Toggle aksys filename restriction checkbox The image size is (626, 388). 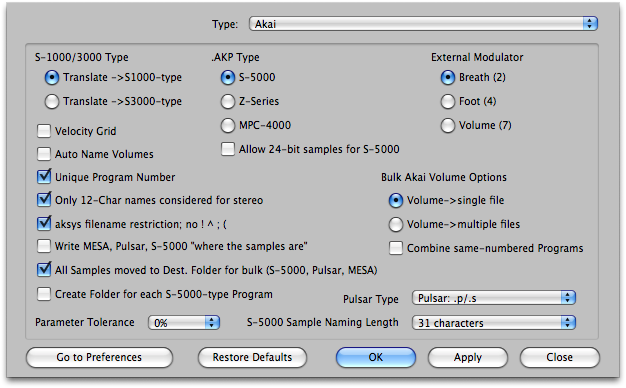click(x=44, y=224)
